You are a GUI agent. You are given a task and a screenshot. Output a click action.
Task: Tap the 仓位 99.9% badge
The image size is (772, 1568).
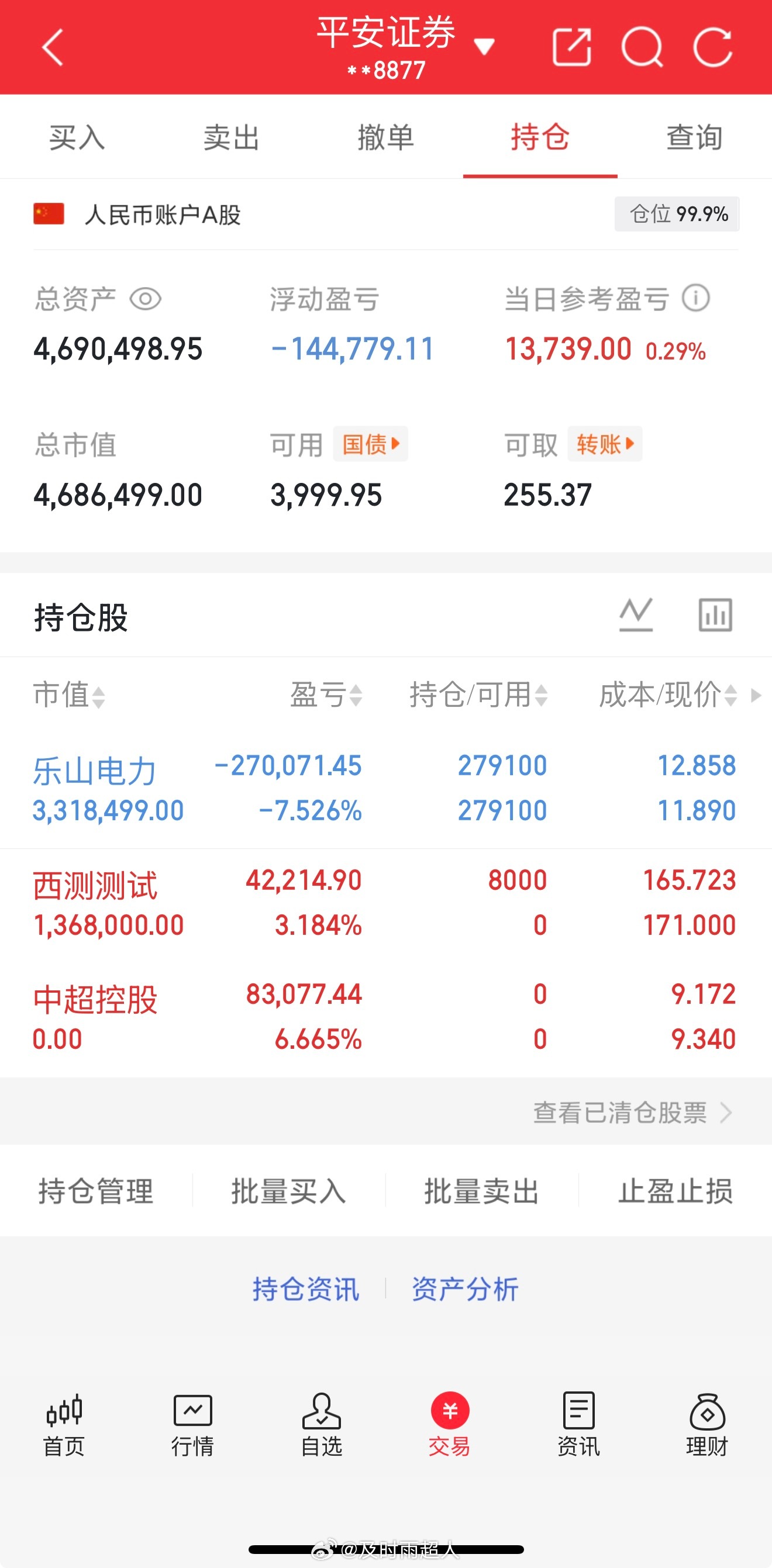pyautogui.click(x=677, y=213)
